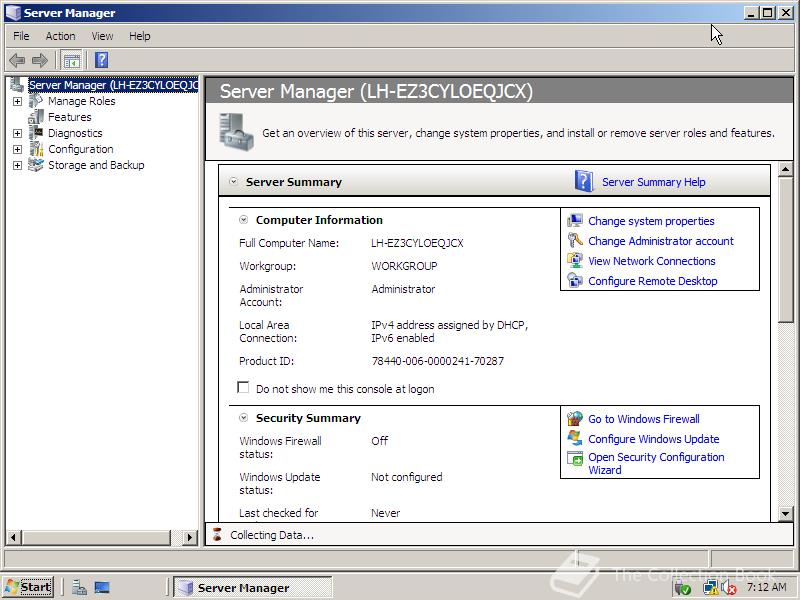Viewport: 800px width, 600px height.
Task: Click the Storage and Backup tree icon
Action: coord(36,165)
